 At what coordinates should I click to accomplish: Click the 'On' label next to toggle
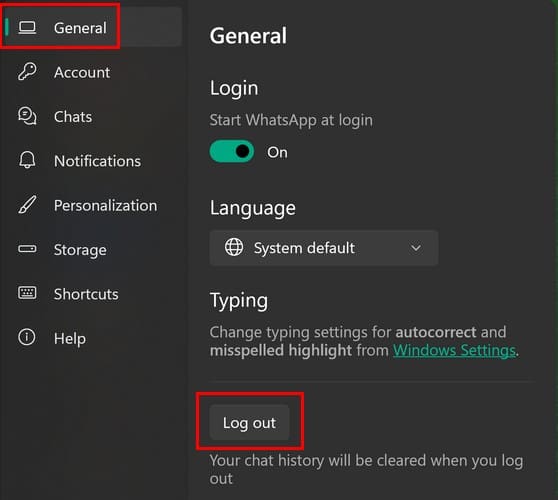[x=277, y=152]
